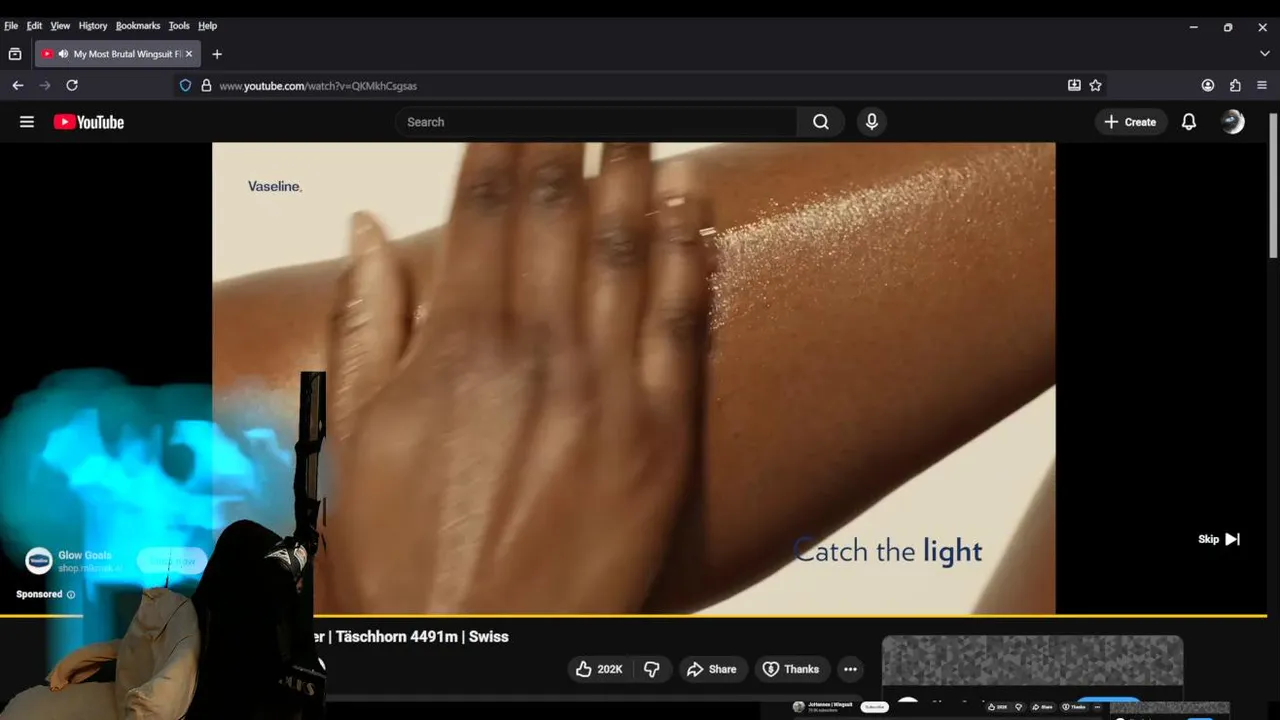Screen dimensions: 1280x720
Task: Focus the YouTube Search field
Action: (596, 122)
